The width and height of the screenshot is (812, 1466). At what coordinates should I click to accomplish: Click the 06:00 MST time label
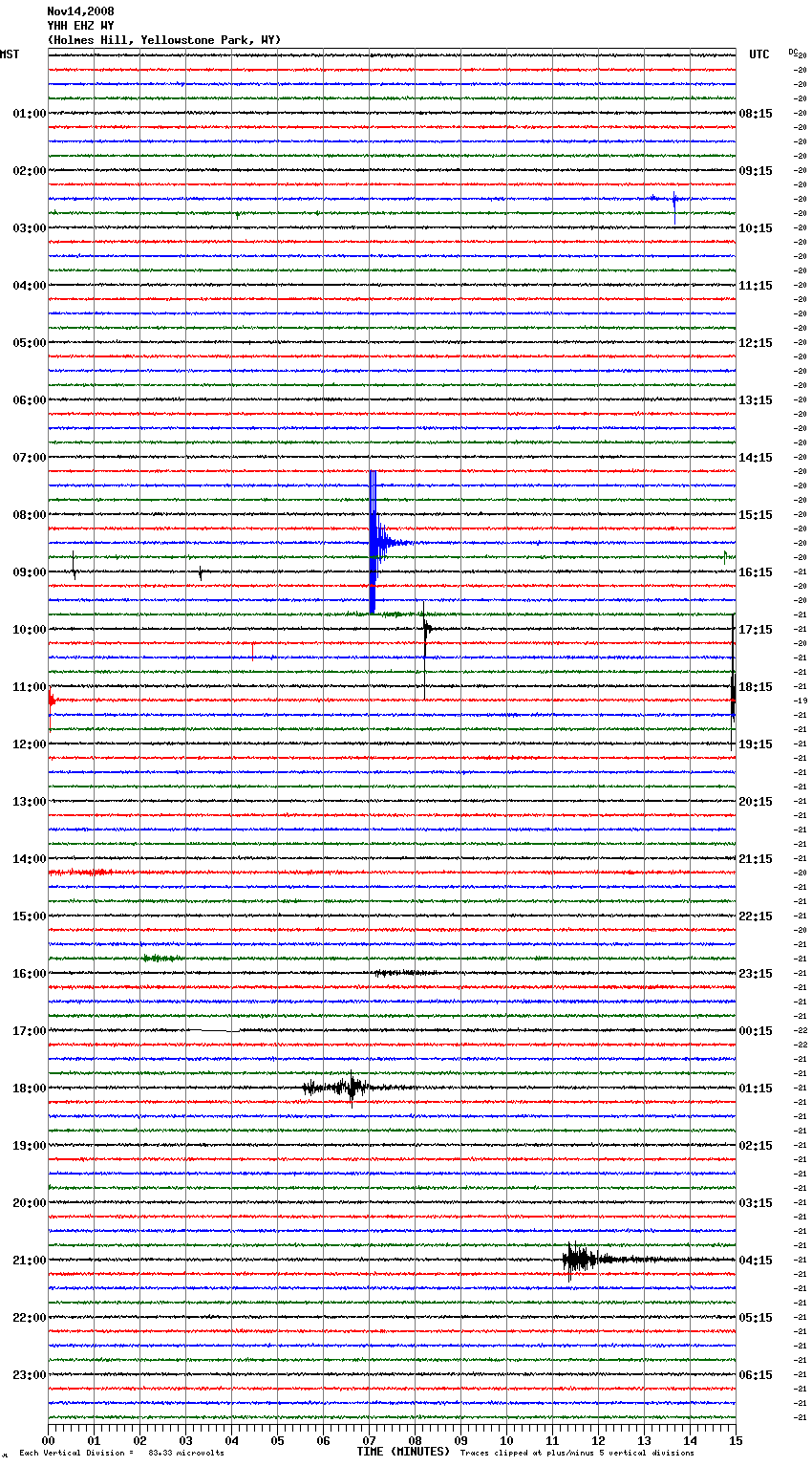[30, 400]
